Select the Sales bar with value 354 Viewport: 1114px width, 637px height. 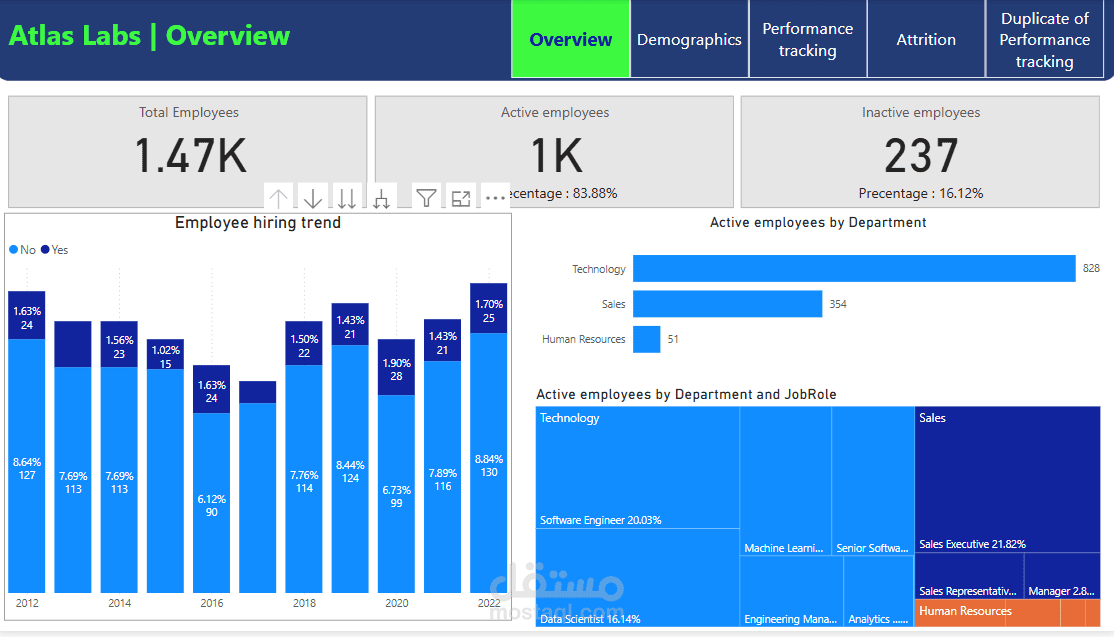pos(728,304)
